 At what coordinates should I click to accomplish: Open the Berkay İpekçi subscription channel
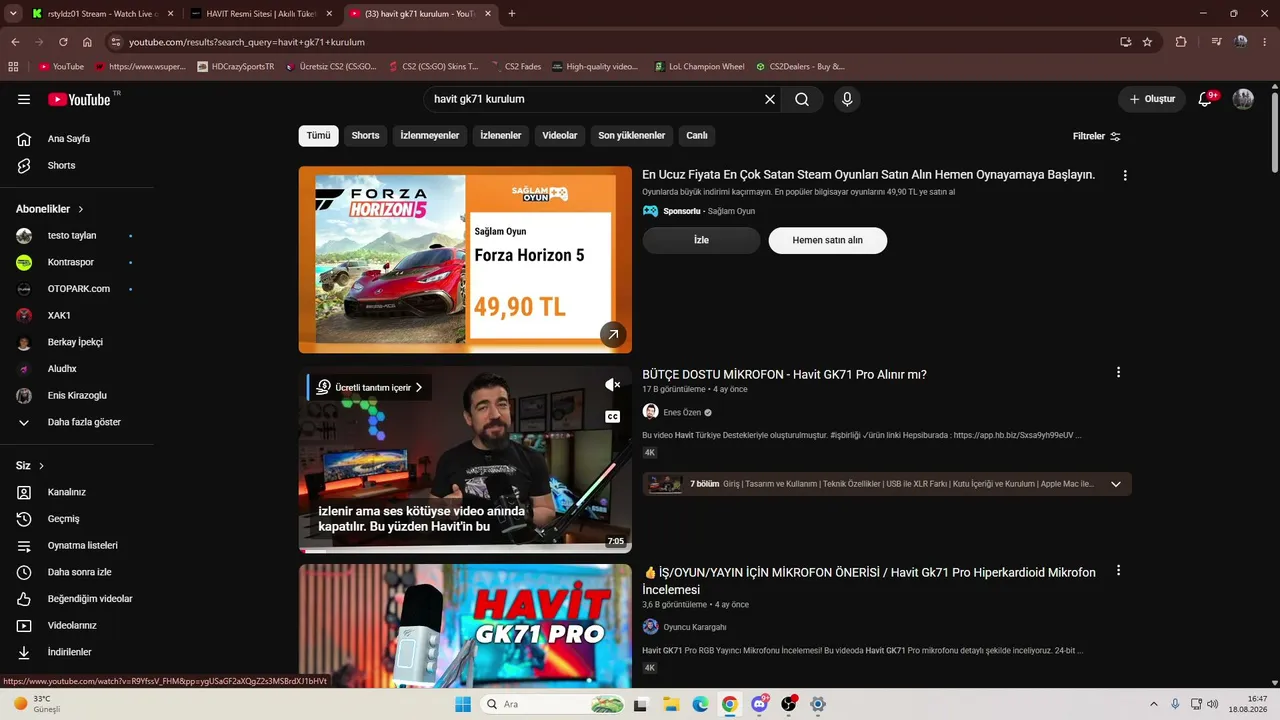76,342
